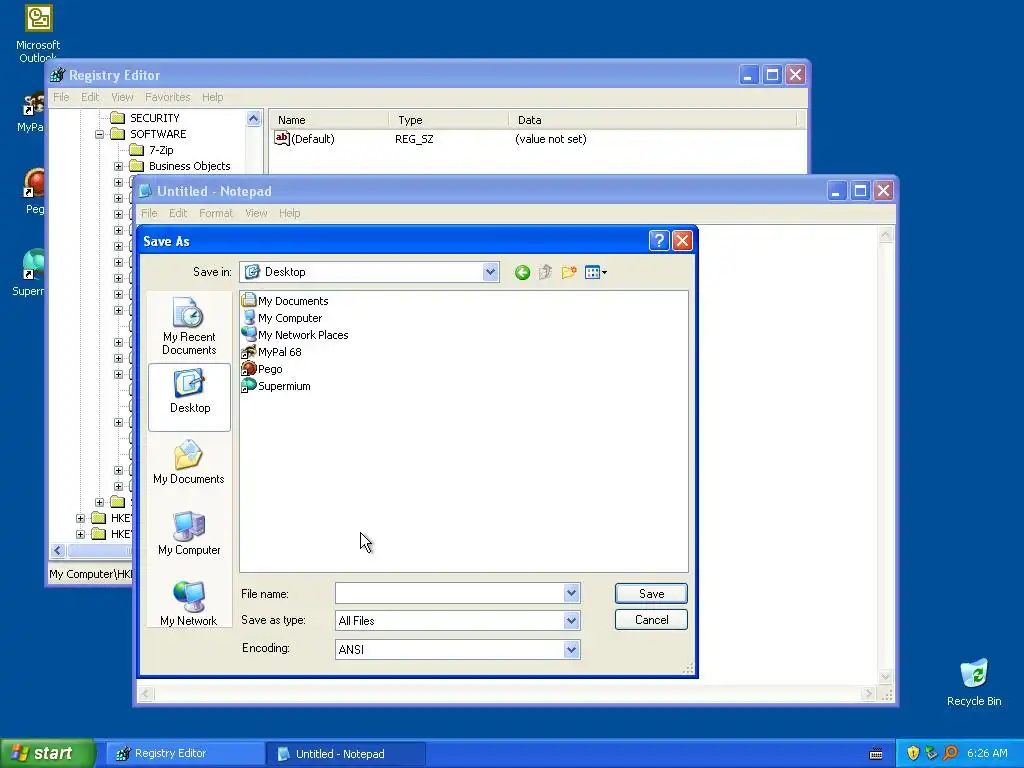
Task: Close the Save As dialog
Action: pyautogui.click(x=682, y=241)
